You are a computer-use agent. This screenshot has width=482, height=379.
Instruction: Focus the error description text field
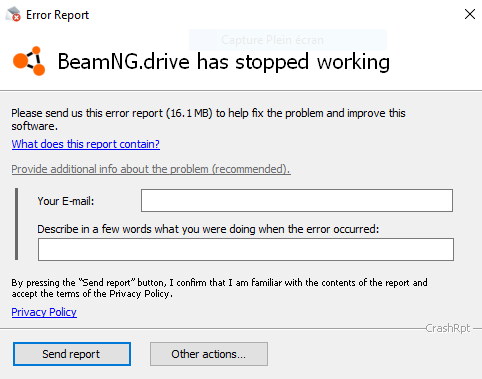pyautogui.click(x=246, y=249)
